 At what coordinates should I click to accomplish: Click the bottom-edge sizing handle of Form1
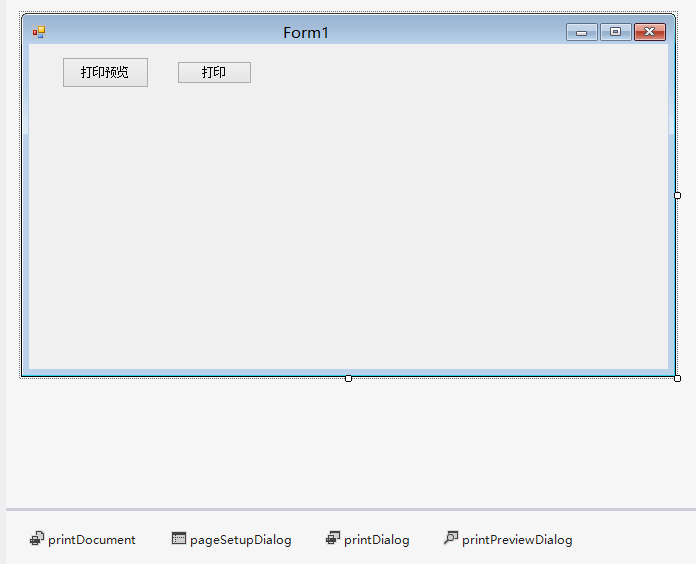coord(348,378)
